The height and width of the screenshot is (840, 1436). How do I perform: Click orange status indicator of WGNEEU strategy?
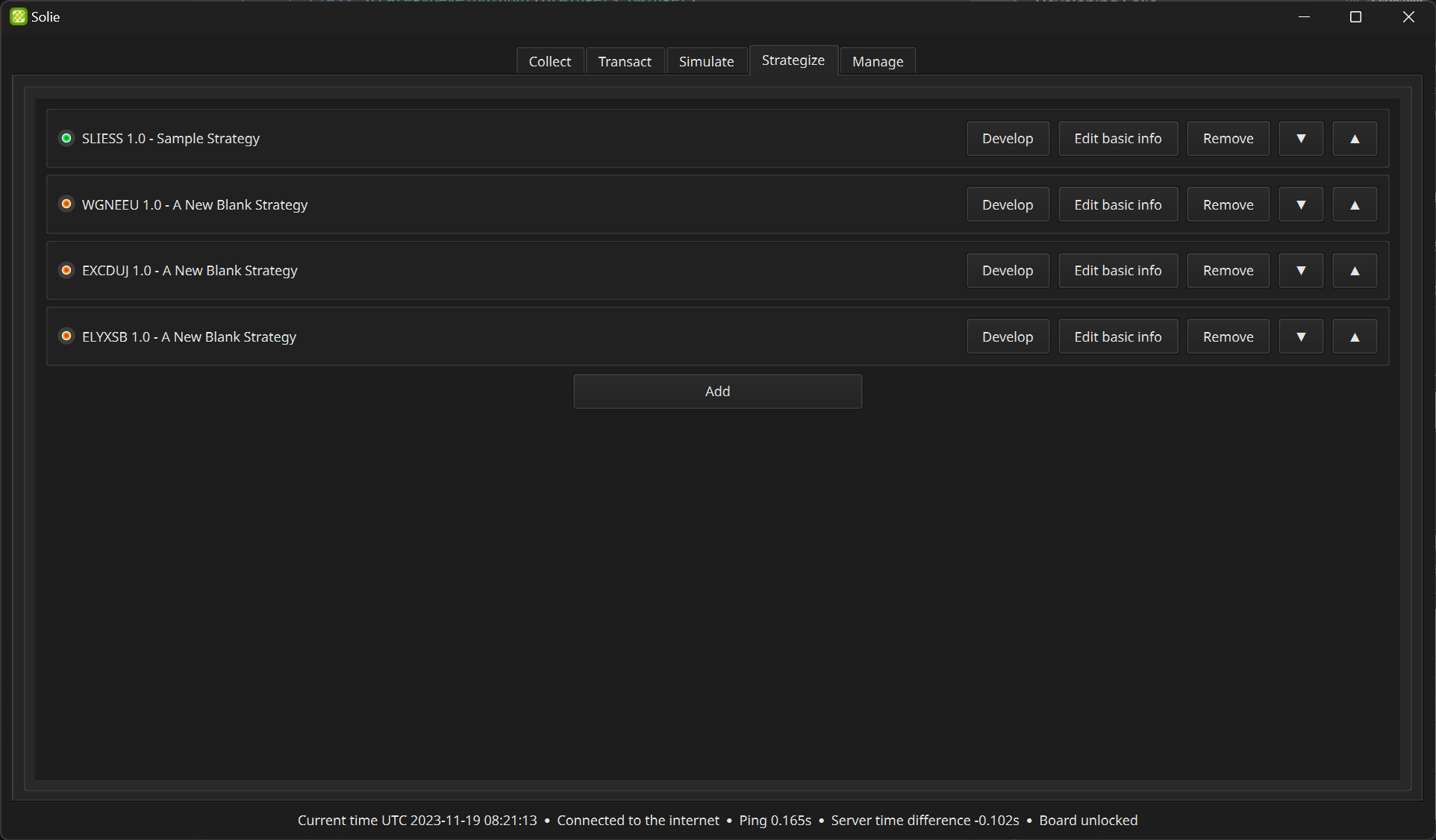pyautogui.click(x=66, y=204)
